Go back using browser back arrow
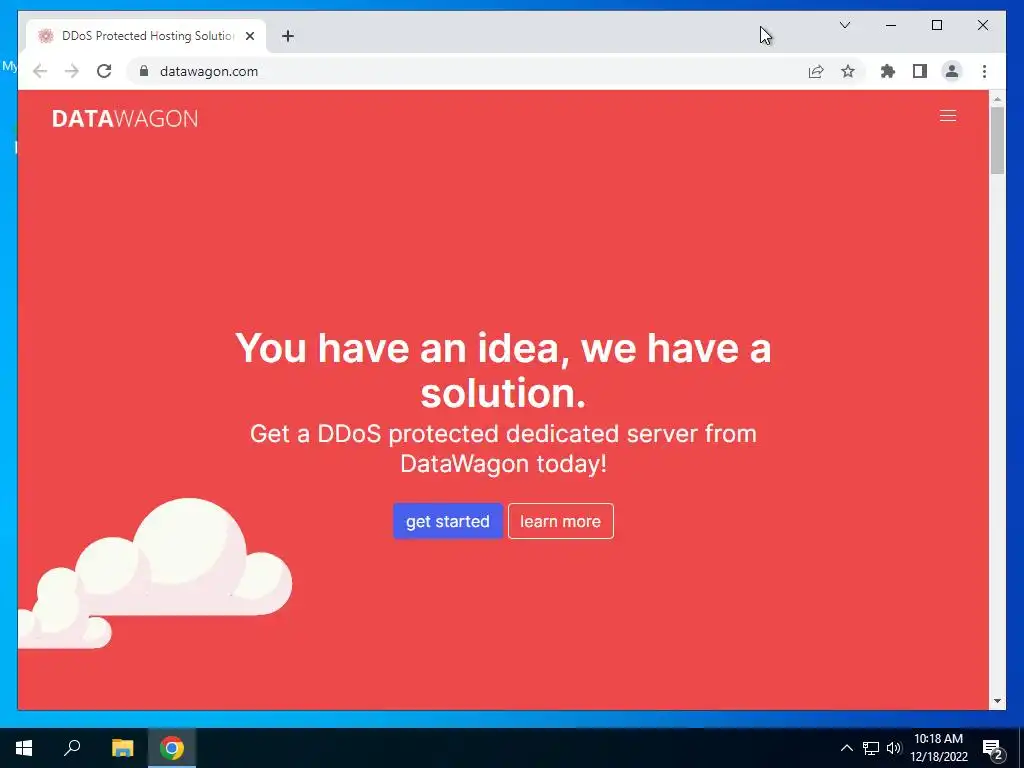The image size is (1024, 768). 40,71
